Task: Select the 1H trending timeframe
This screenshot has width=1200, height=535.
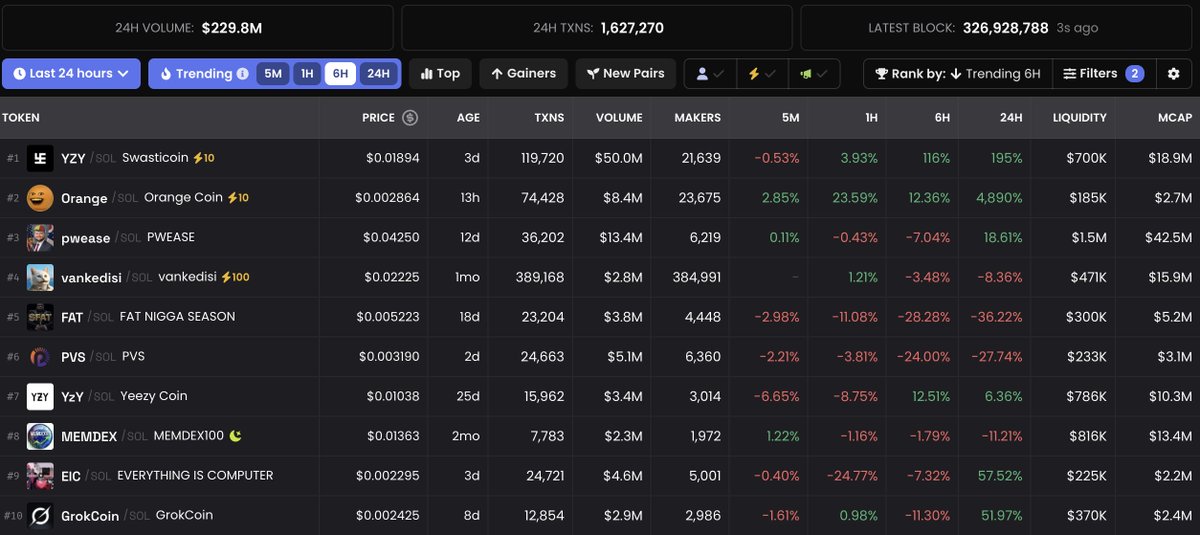Action: click(x=308, y=74)
